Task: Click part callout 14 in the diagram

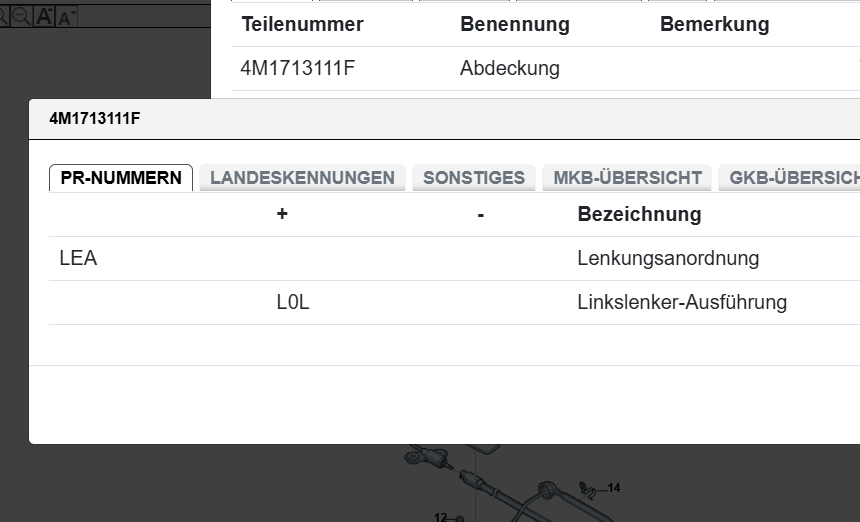Action: click(x=613, y=488)
